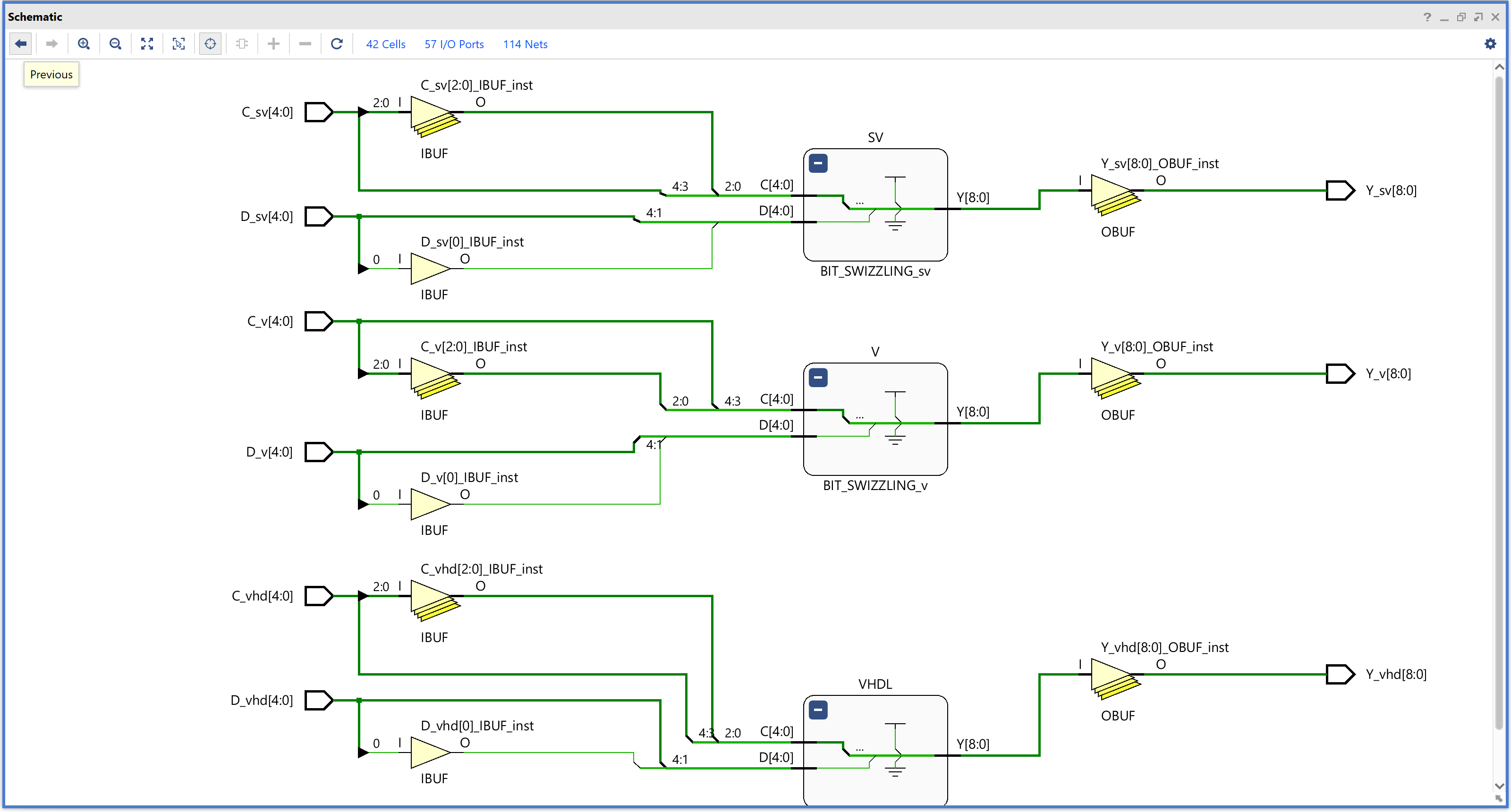Click the Expand Cone icon
1511x812 pixels.
tap(242, 44)
